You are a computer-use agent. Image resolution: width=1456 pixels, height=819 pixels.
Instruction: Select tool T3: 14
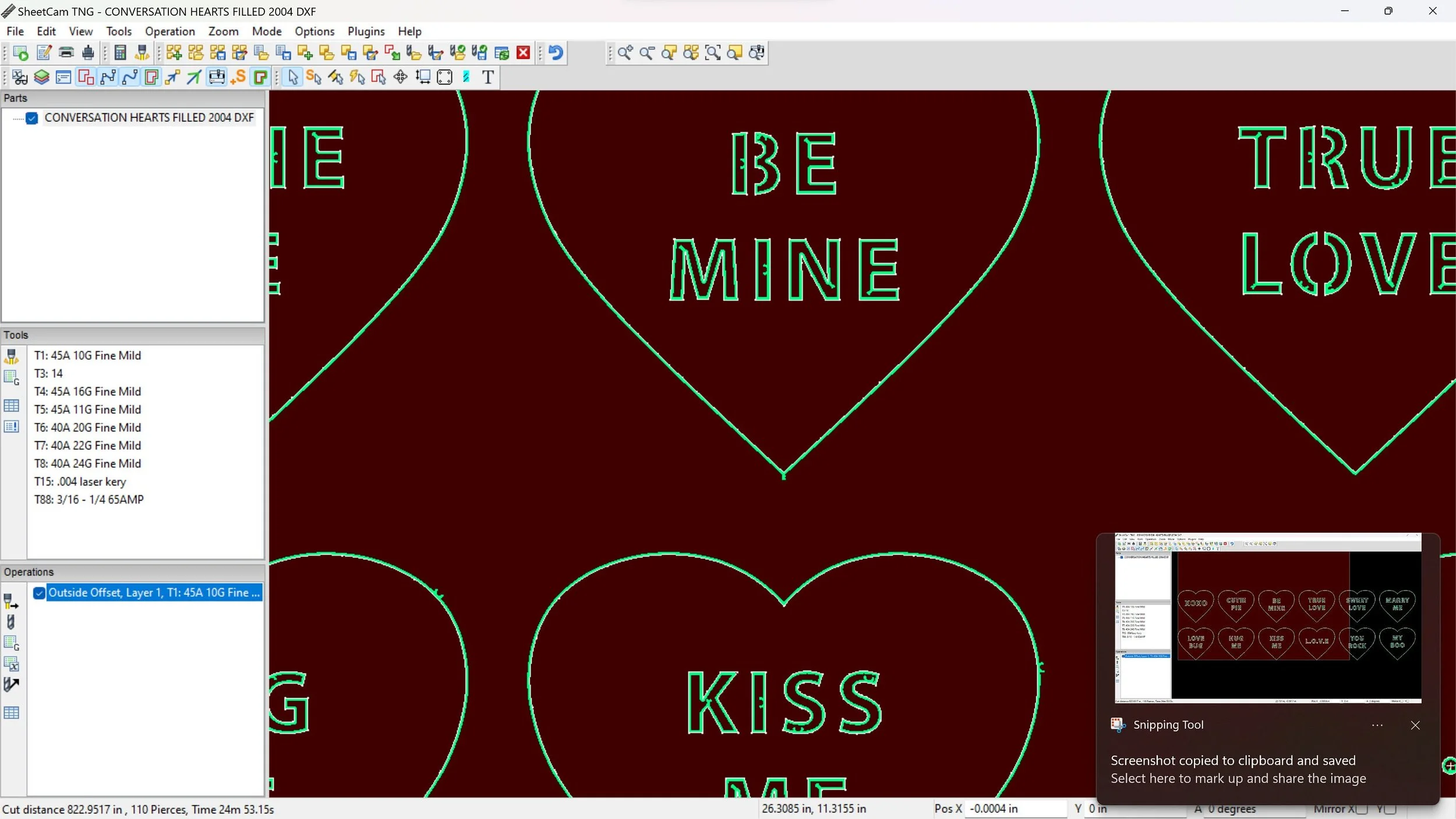pyautogui.click(x=48, y=374)
